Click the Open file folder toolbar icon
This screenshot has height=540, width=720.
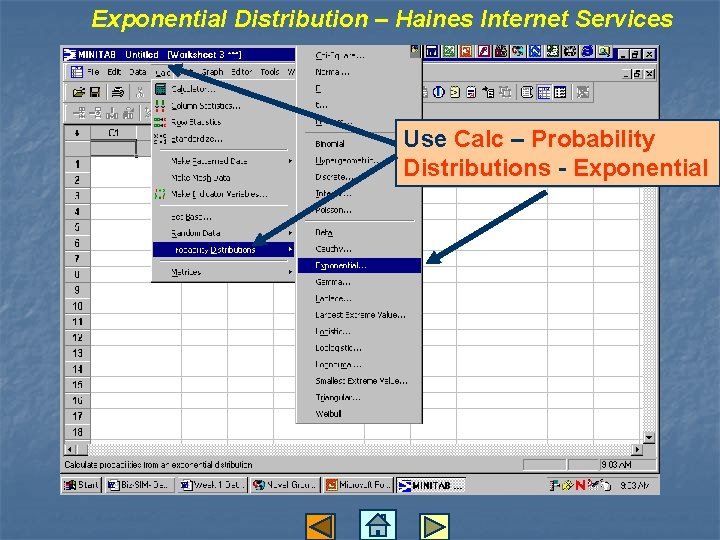79,93
